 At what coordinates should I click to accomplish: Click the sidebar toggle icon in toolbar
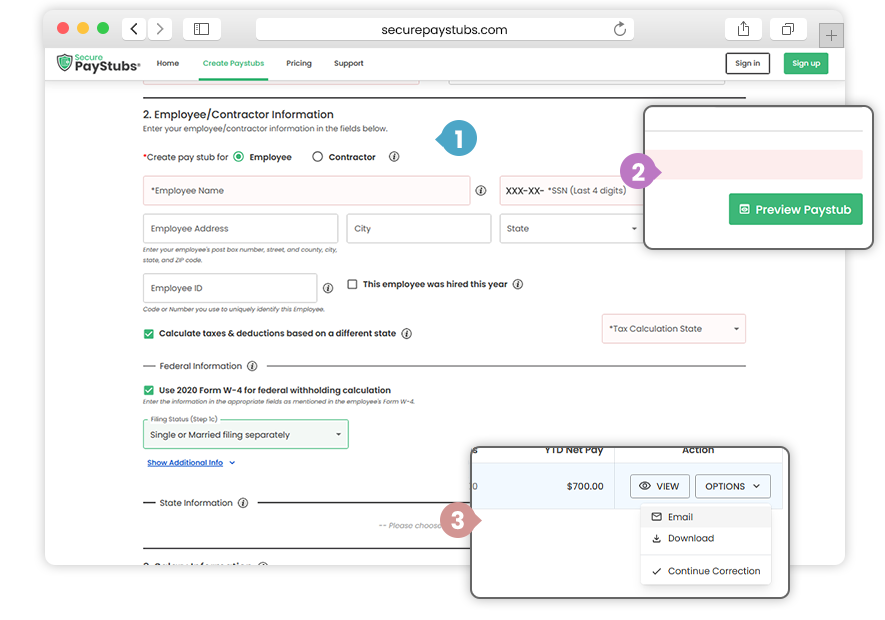click(x=201, y=29)
